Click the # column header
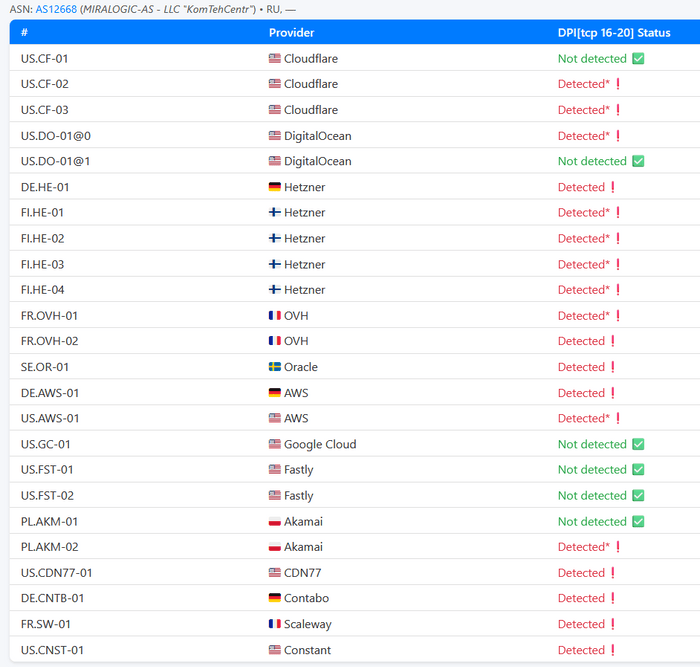700x667 pixels. coord(24,33)
